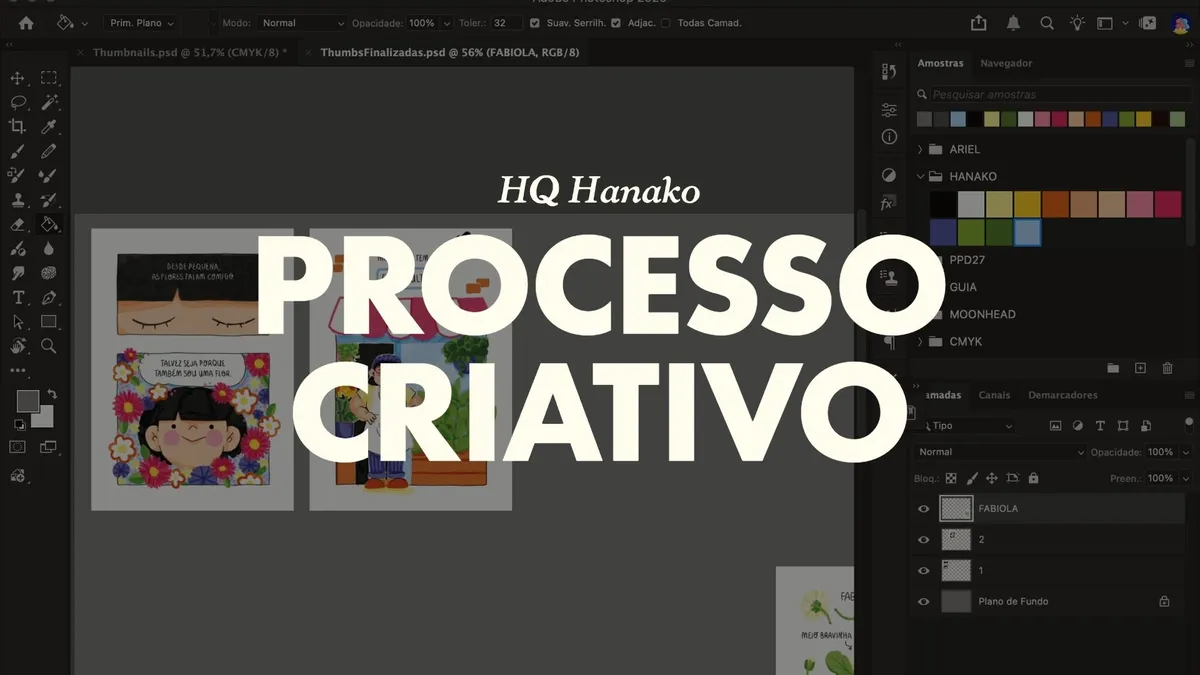Click the foreground color box
Image resolution: width=1200 pixels, height=675 pixels.
27,400
